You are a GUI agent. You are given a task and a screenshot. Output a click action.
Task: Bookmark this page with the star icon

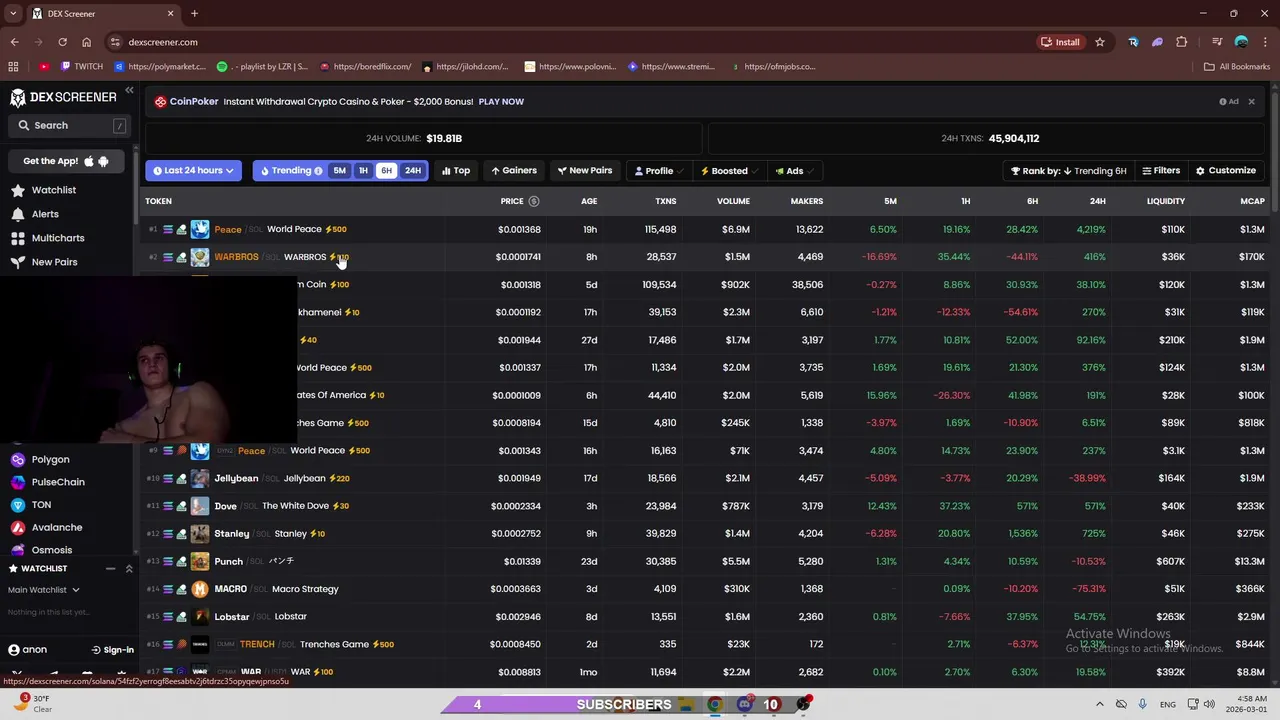1100,42
